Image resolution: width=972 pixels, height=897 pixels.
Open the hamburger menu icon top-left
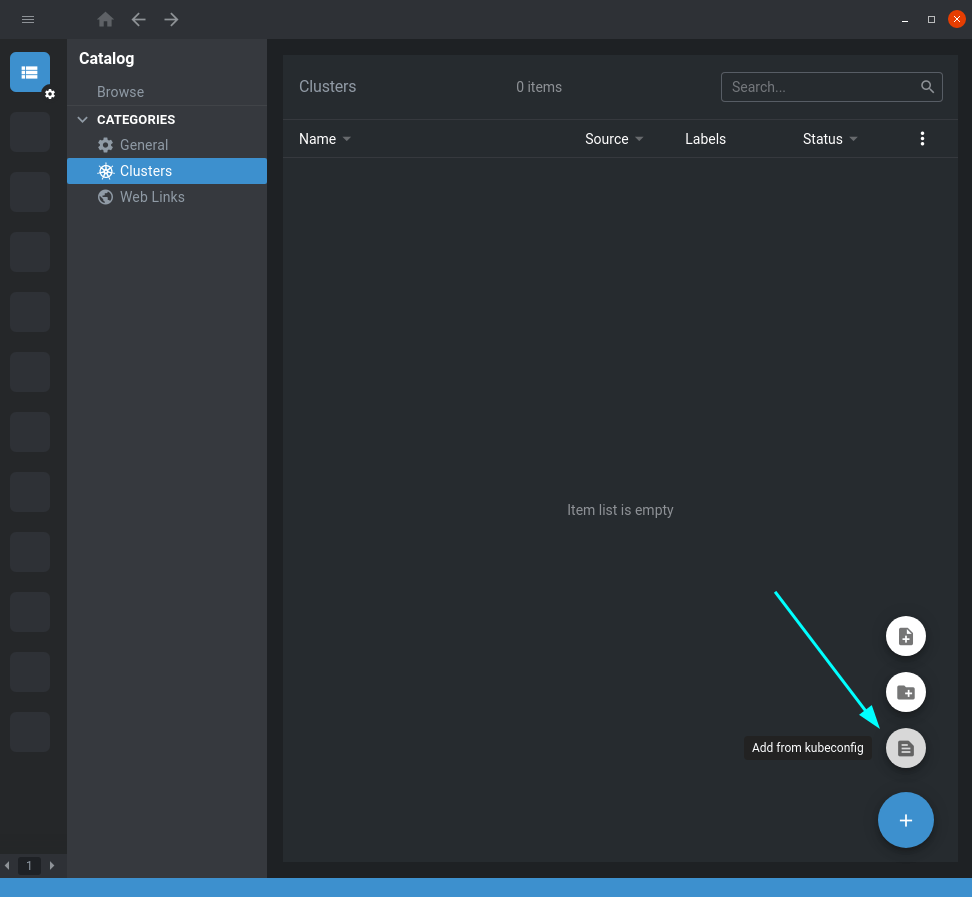click(x=28, y=19)
